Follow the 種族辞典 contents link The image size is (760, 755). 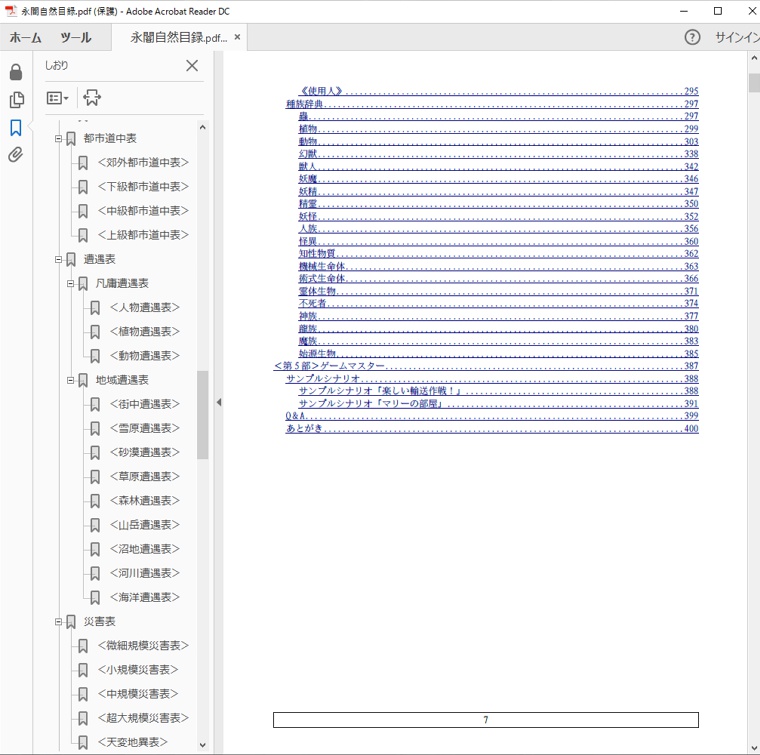(492, 104)
